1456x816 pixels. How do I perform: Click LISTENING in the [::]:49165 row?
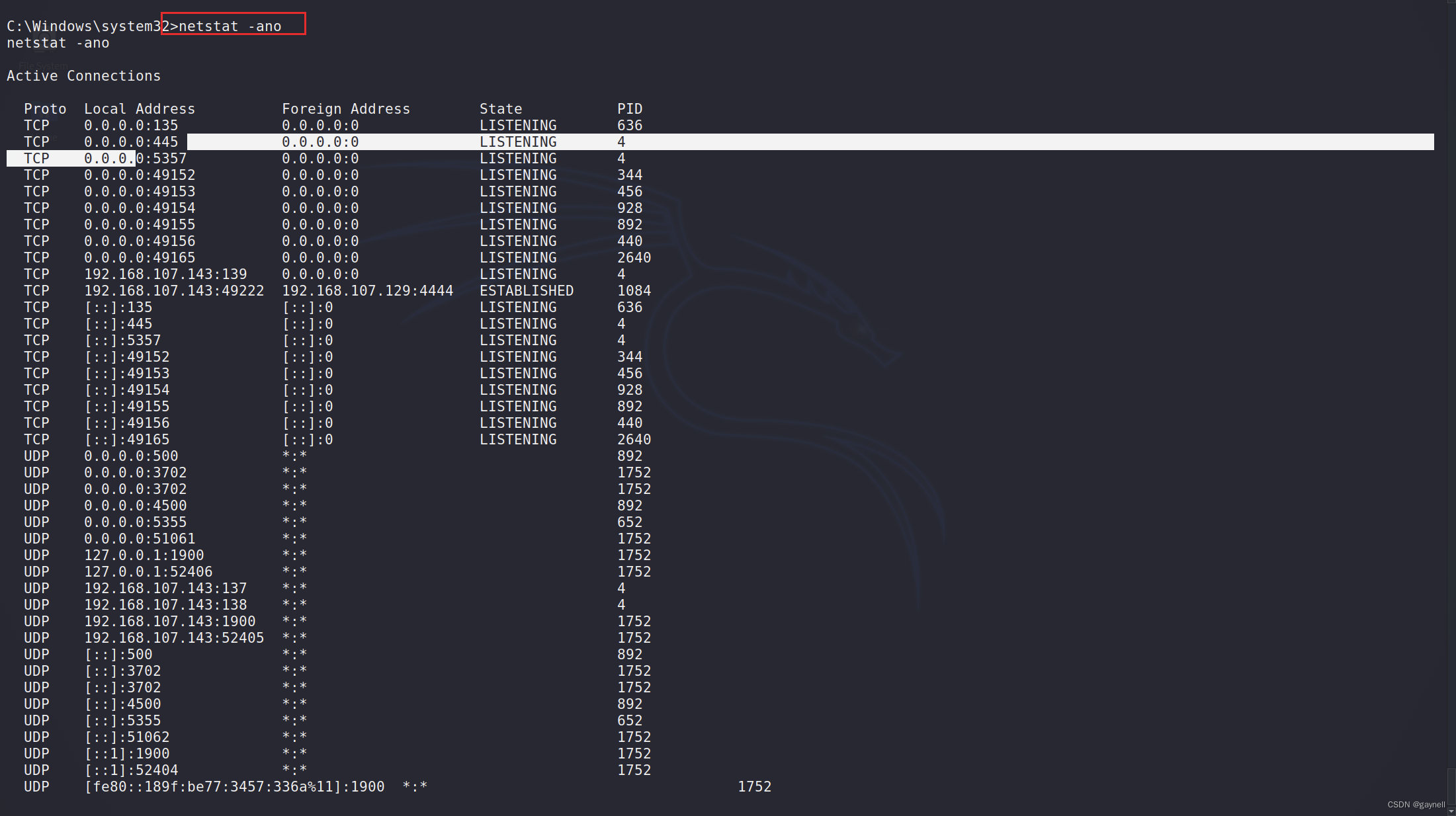pos(518,440)
